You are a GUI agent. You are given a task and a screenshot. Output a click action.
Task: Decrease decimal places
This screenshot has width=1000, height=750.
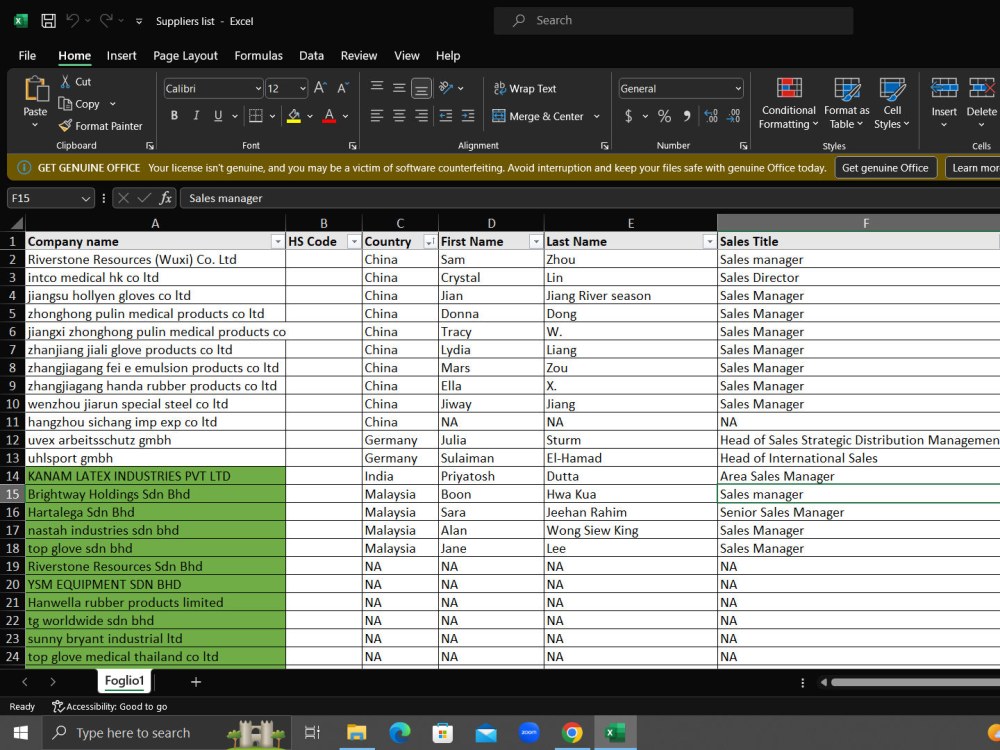(x=733, y=116)
